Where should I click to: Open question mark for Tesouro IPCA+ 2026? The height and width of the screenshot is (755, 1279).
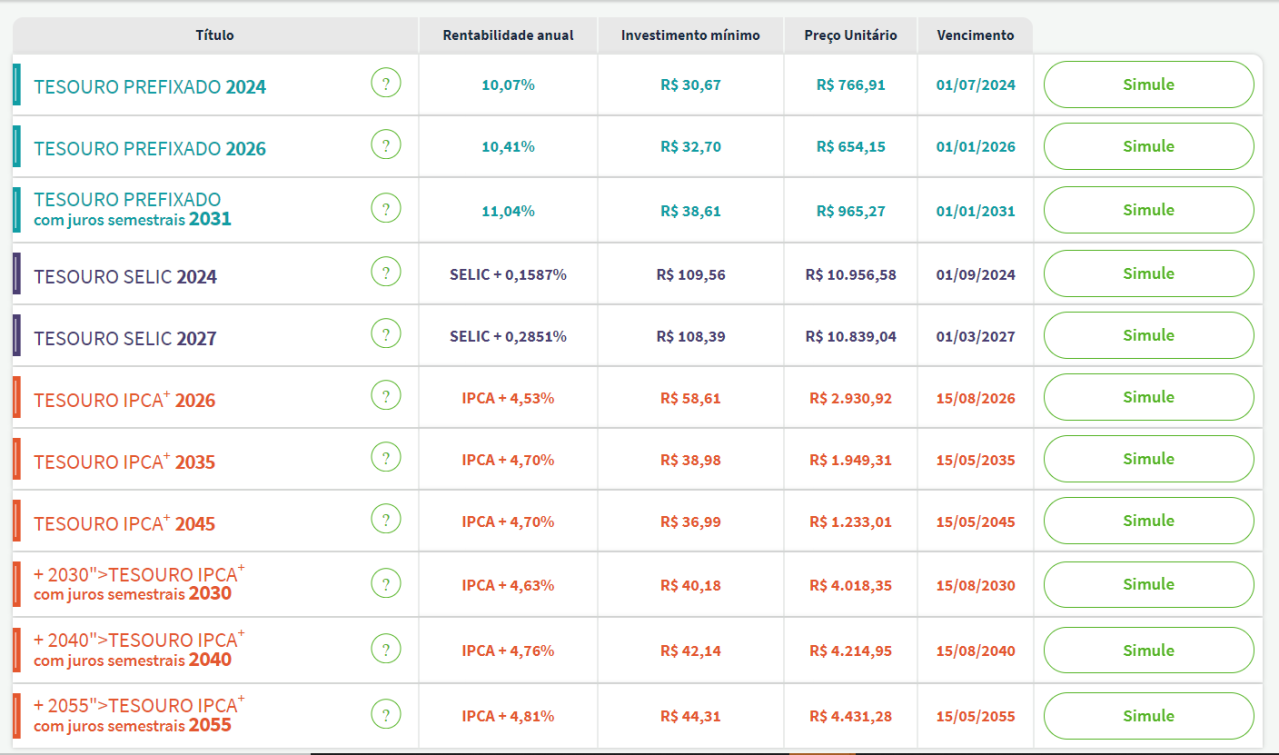(385, 396)
